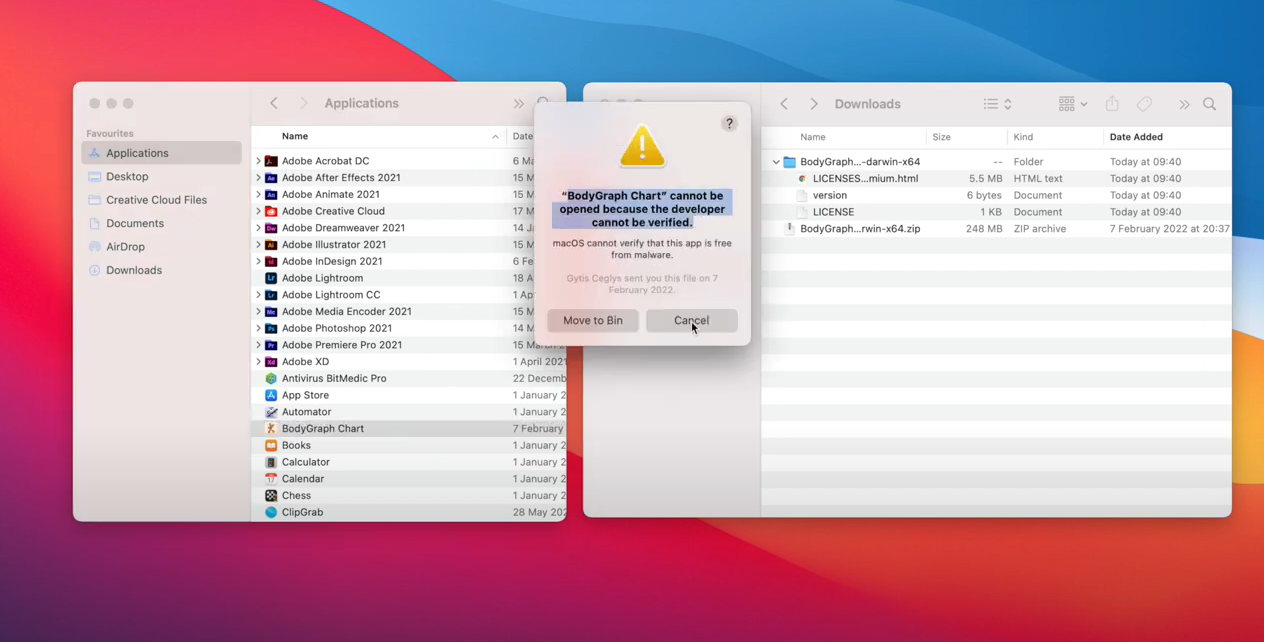Collapse the BodyGraph darwin-x64 folder
The width and height of the screenshot is (1264, 642).
pos(776,162)
